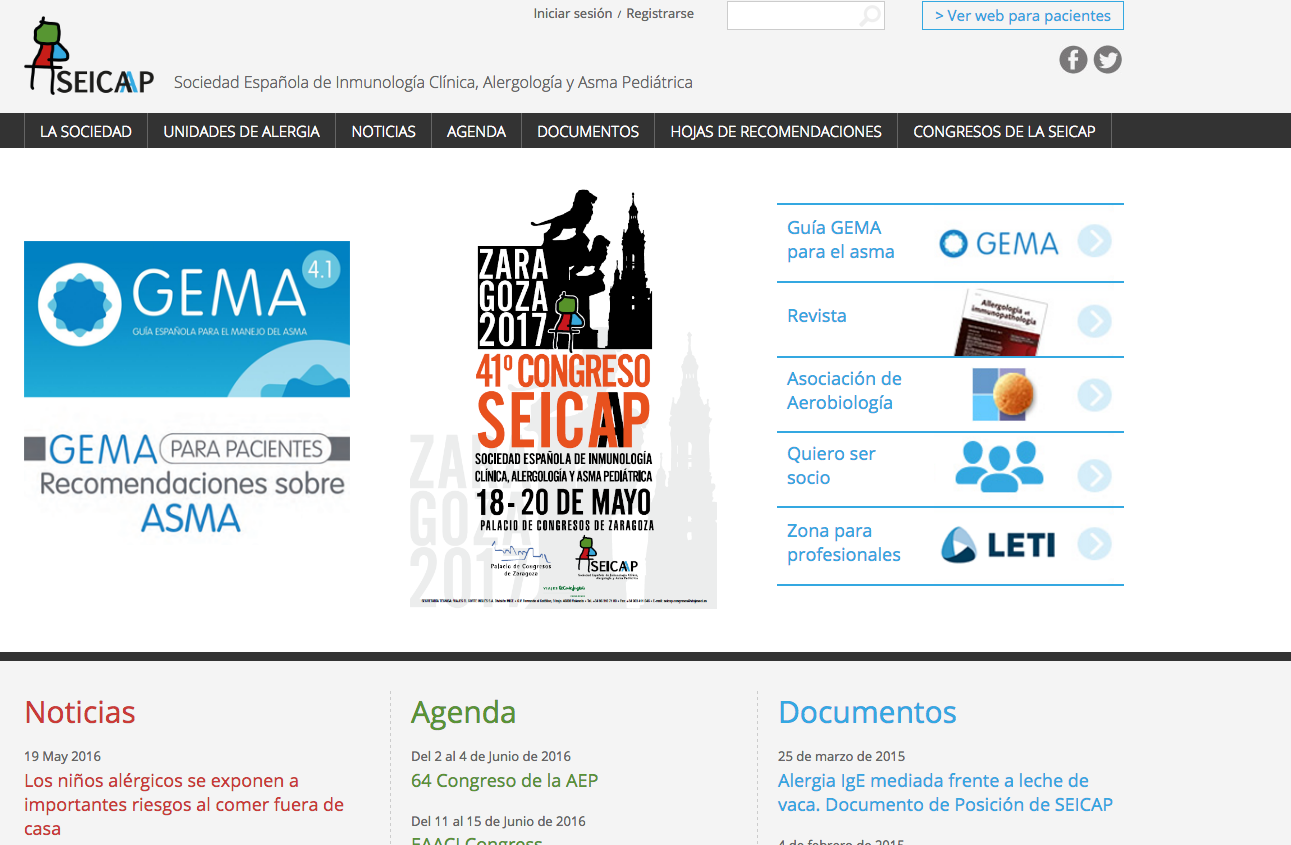Click the Registrarse link
1291x845 pixels.
(x=660, y=14)
